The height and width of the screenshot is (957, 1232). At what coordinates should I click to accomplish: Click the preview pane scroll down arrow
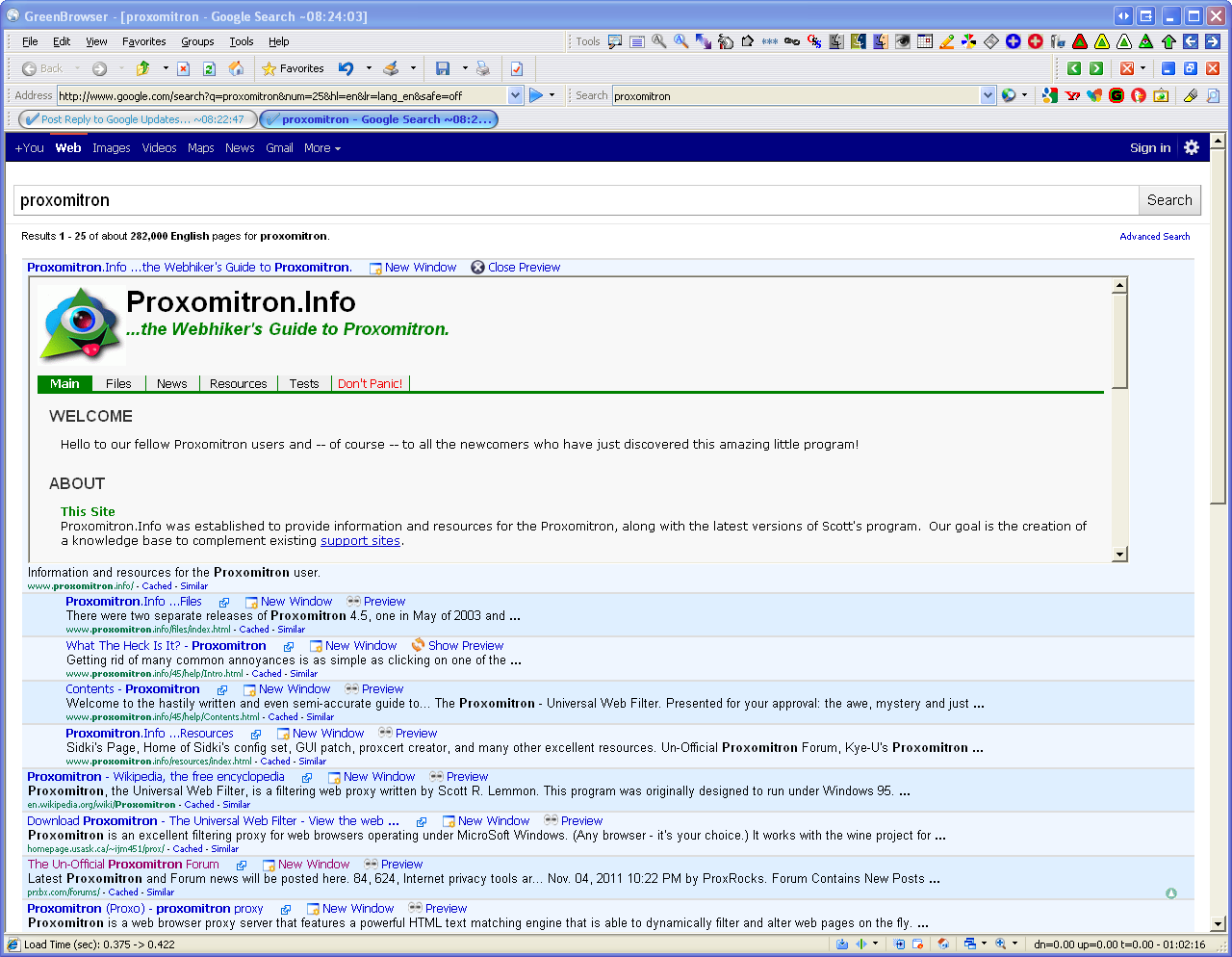pyautogui.click(x=1119, y=554)
